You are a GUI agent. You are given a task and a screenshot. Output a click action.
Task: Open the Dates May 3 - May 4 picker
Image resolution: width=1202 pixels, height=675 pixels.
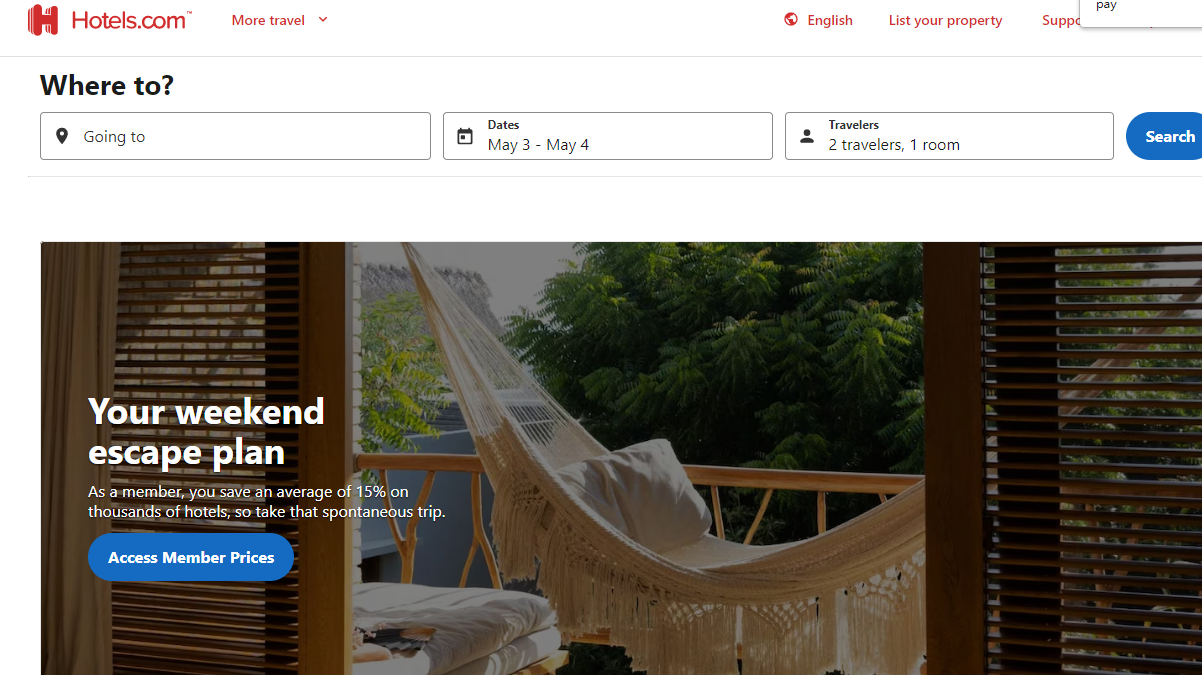point(608,136)
